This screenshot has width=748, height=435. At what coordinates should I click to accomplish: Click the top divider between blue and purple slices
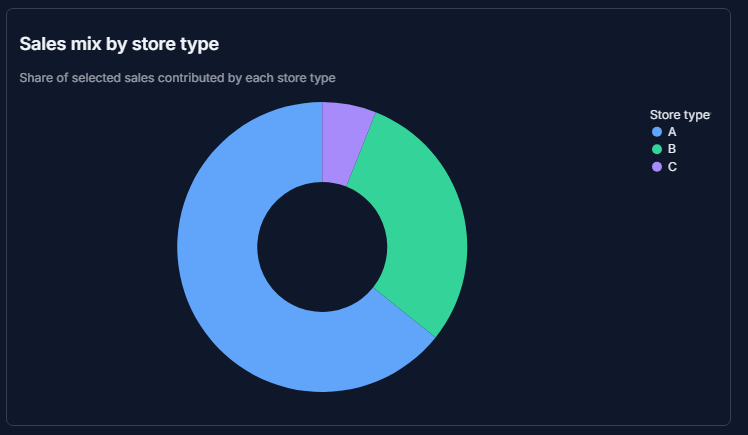(322, 142)
